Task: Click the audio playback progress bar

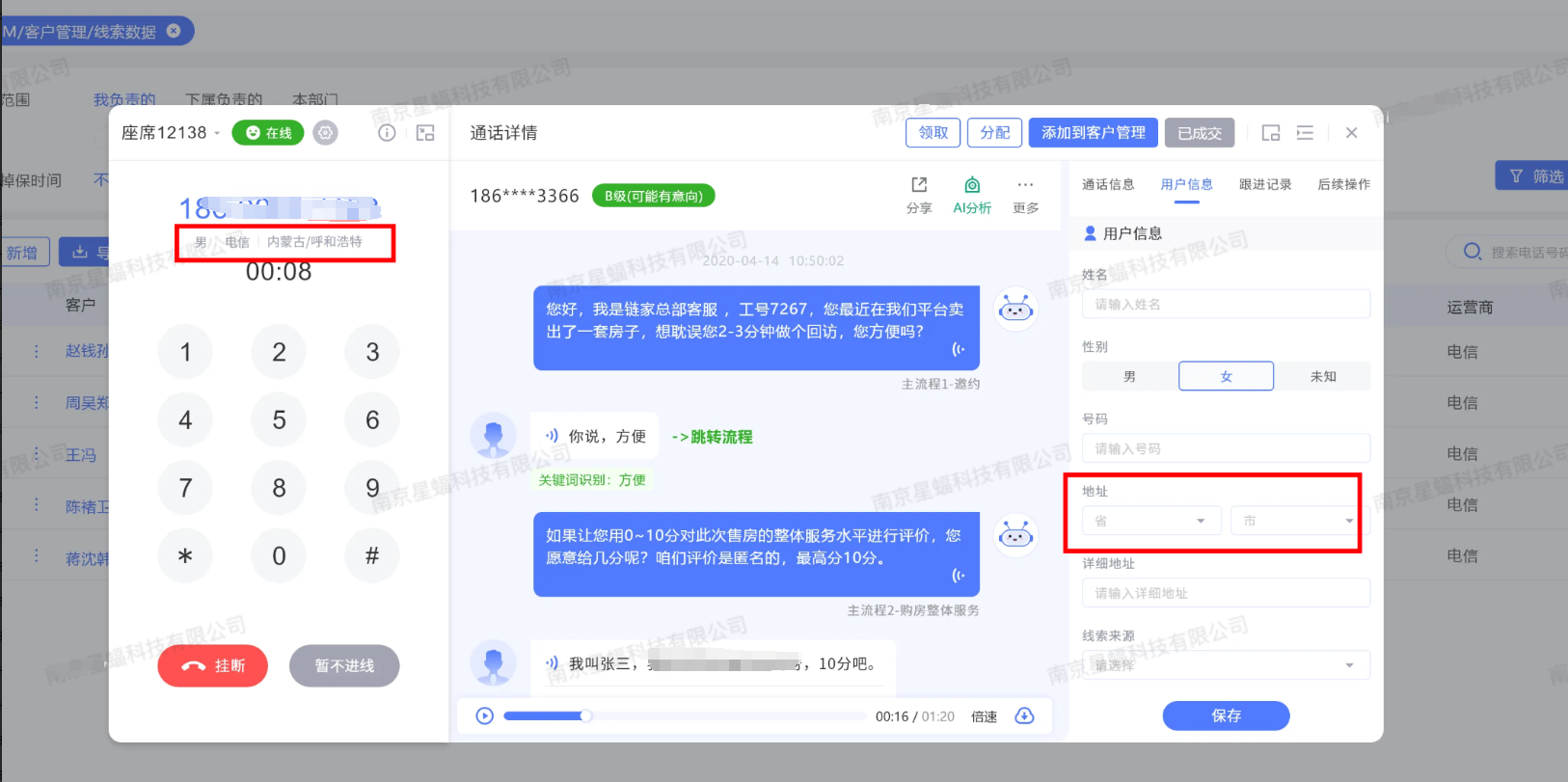Action: (685, 715)
